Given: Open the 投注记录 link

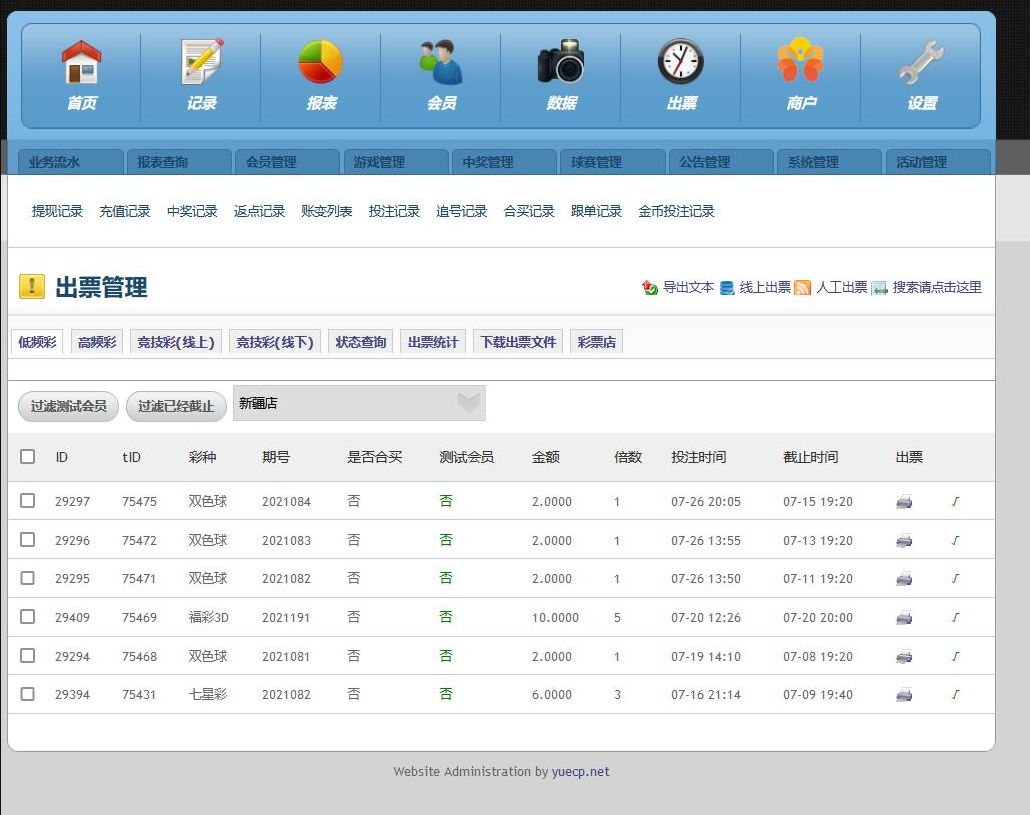Looking at the screenshot, I should pos(394,211).
